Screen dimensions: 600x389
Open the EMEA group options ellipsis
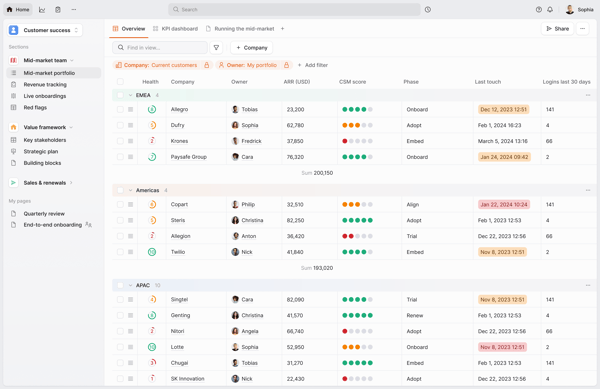pos(588,95)
